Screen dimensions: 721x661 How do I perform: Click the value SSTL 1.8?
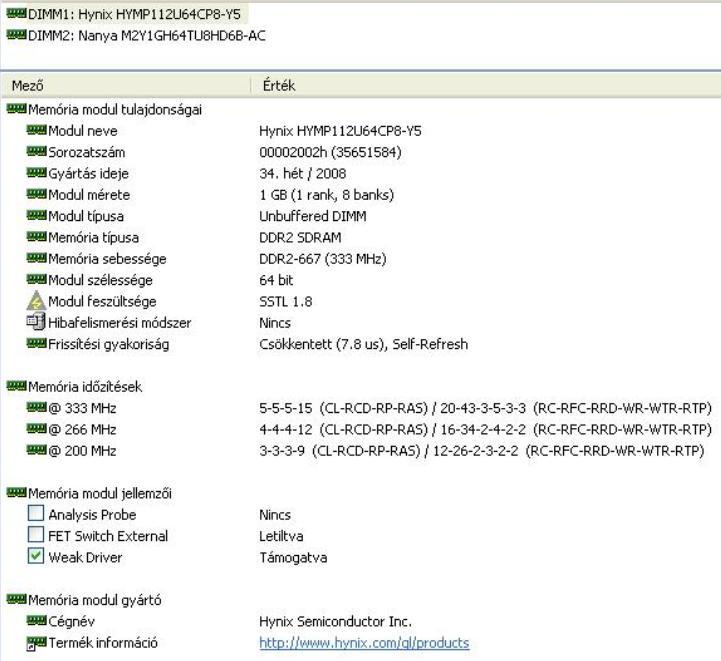pos(286,302)
